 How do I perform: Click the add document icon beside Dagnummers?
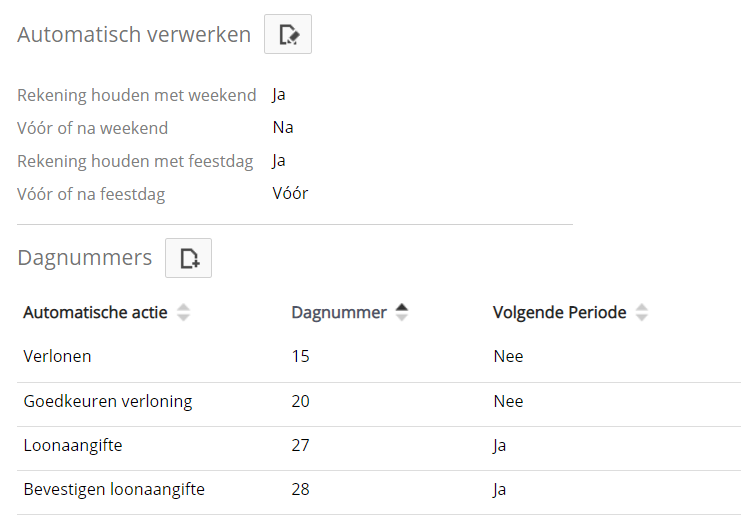tap(189, 258)
